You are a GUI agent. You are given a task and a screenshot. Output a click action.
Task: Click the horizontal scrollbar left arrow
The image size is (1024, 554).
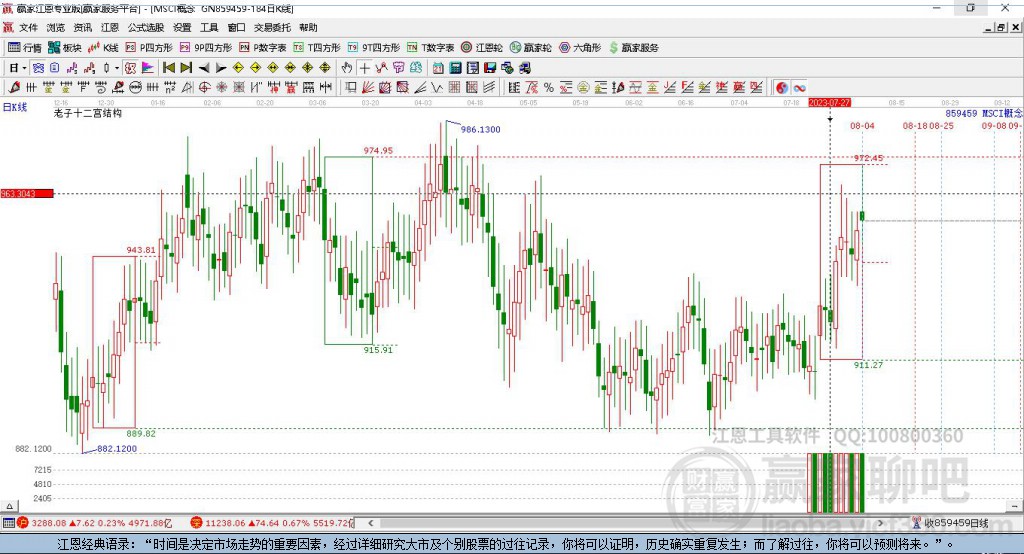[371, 523]
